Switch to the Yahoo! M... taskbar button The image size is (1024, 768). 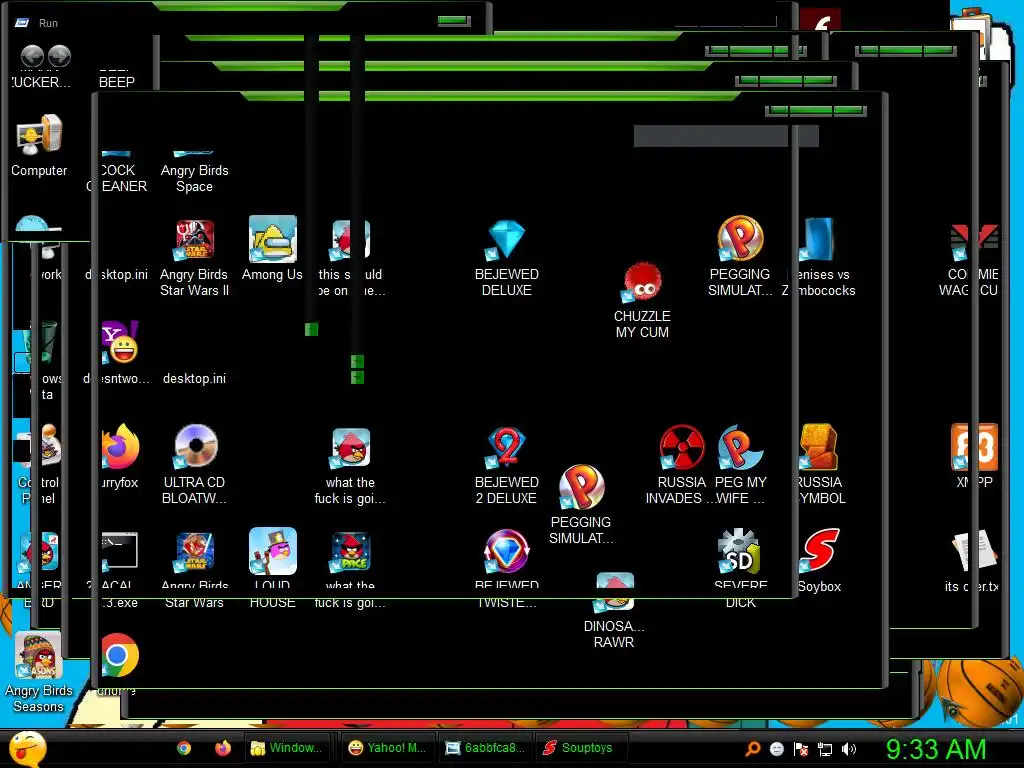(x=388, y=748)
